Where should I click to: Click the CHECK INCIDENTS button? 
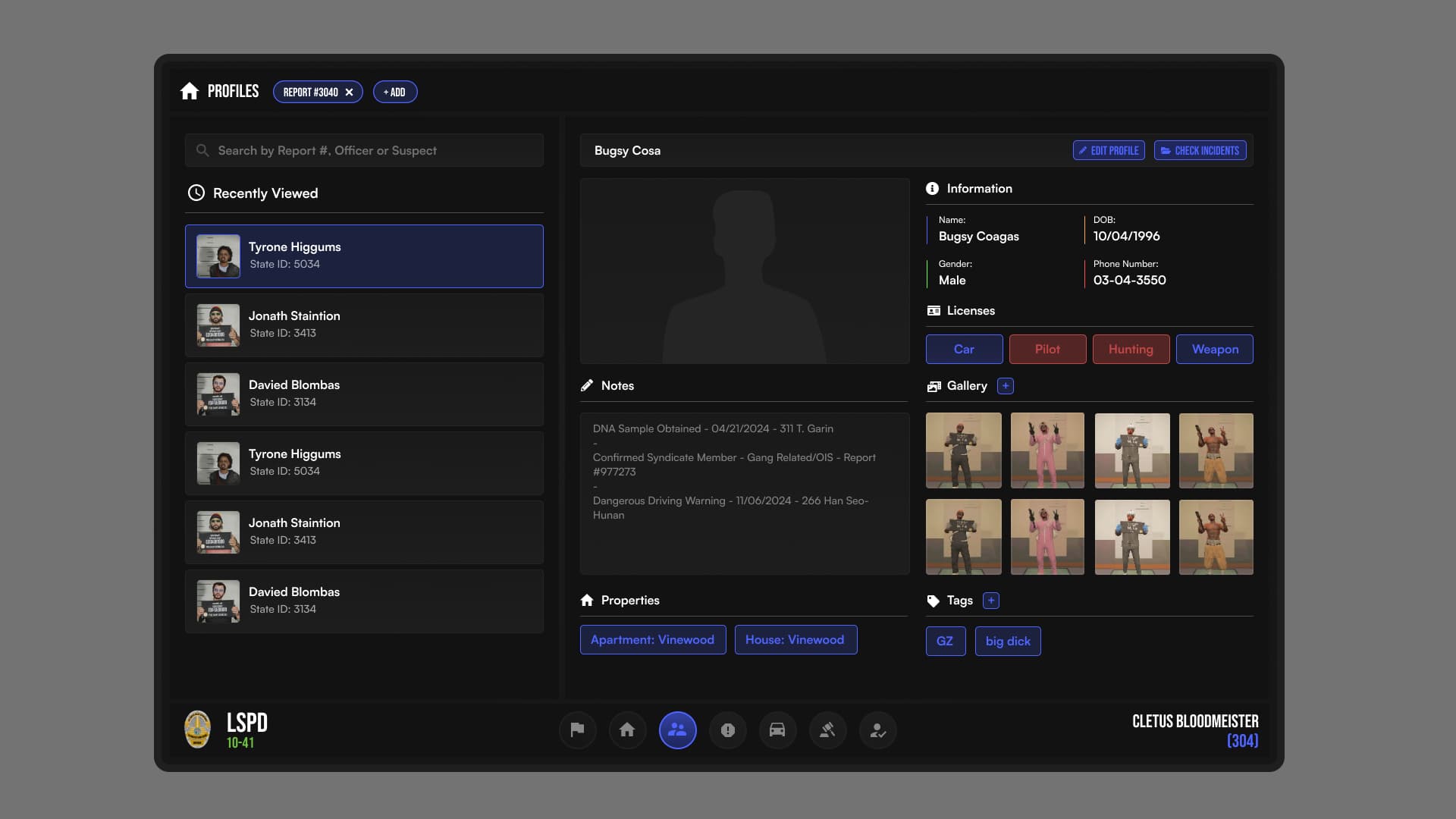[1200, 150]
